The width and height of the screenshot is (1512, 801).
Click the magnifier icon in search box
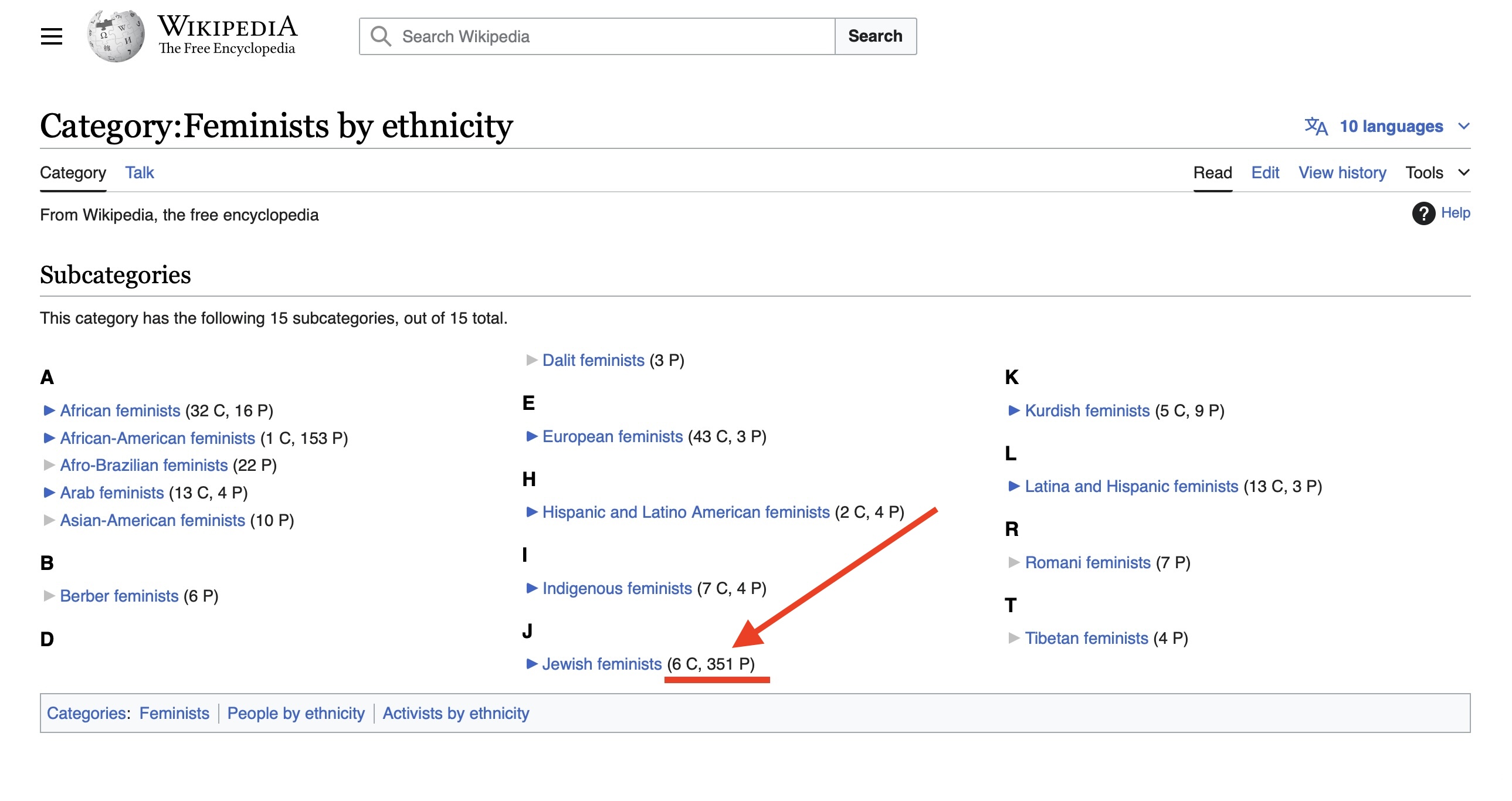(x=381, y=36)
